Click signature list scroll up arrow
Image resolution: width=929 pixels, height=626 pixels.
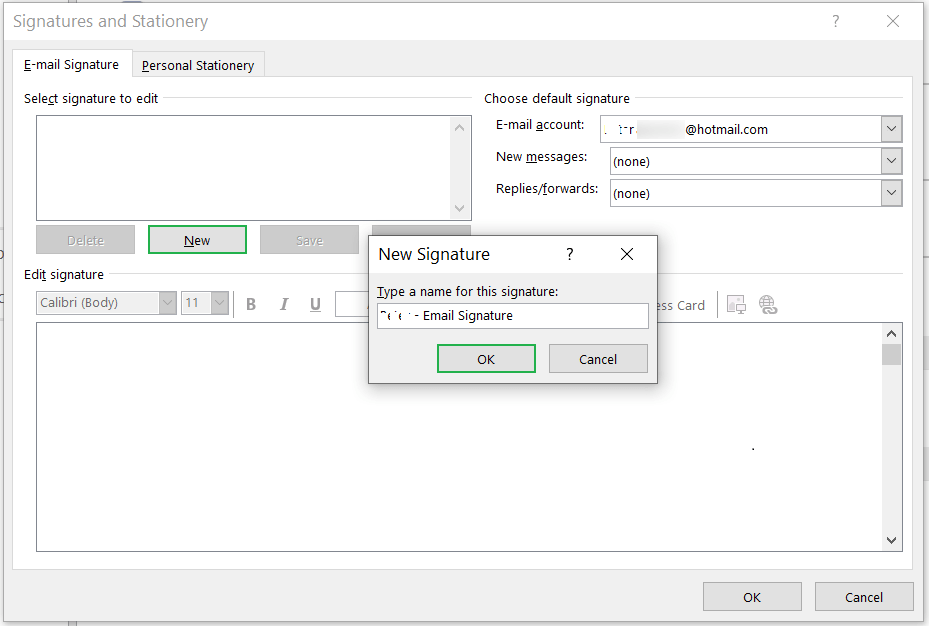click(459, 127)
